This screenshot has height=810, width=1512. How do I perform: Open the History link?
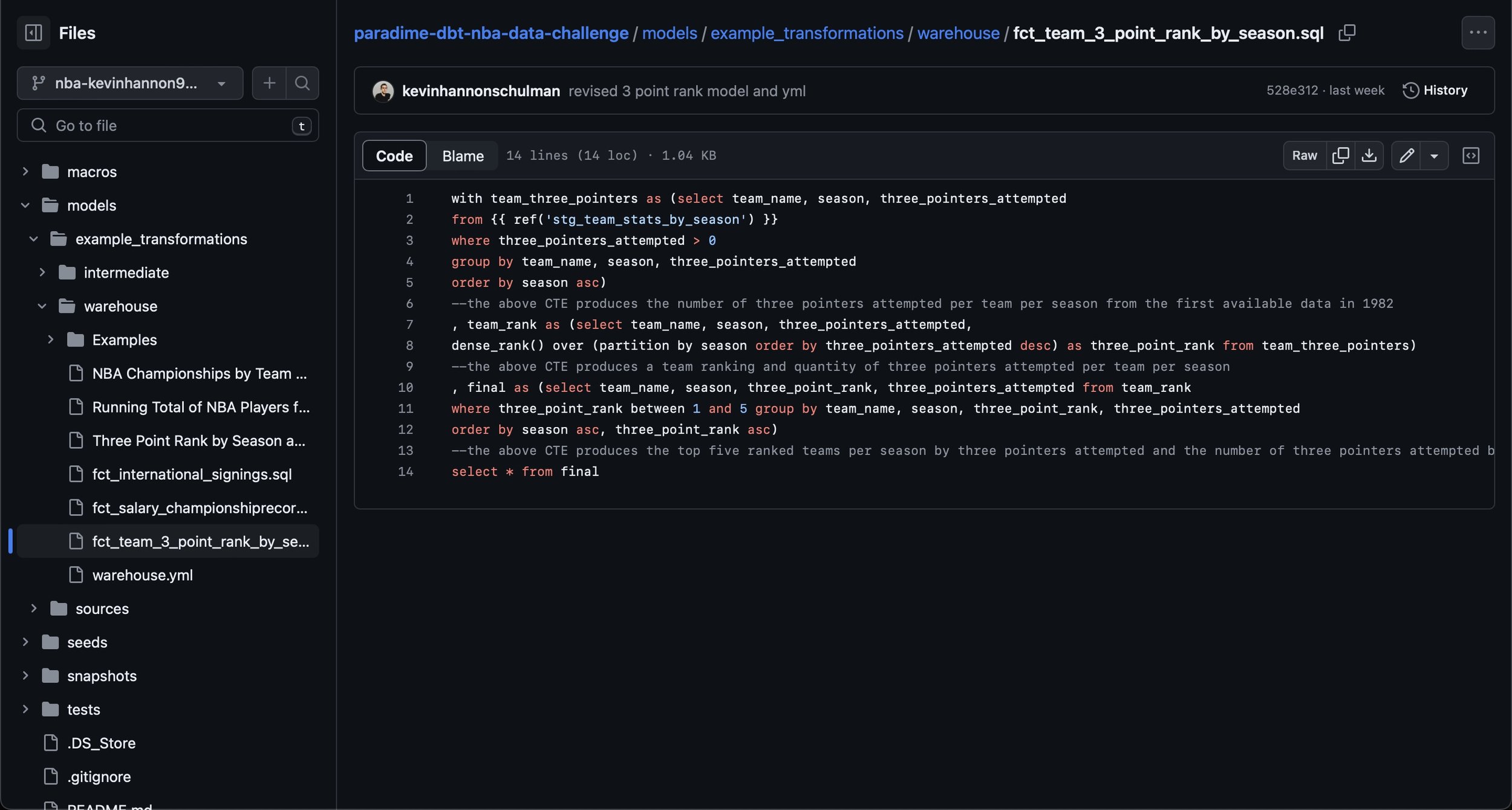pos(1435,91)
